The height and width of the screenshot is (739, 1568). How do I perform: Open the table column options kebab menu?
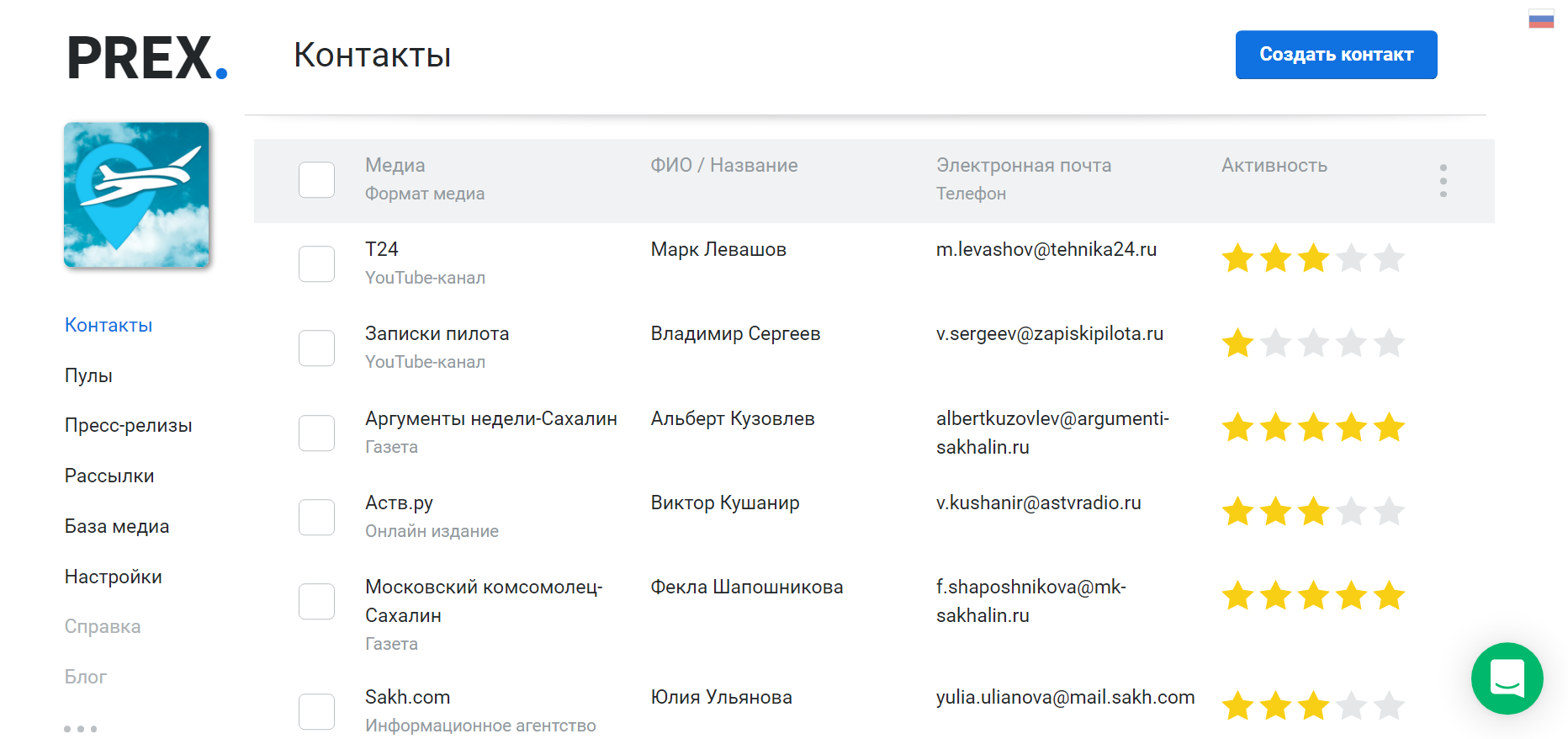coord(1443,181)
